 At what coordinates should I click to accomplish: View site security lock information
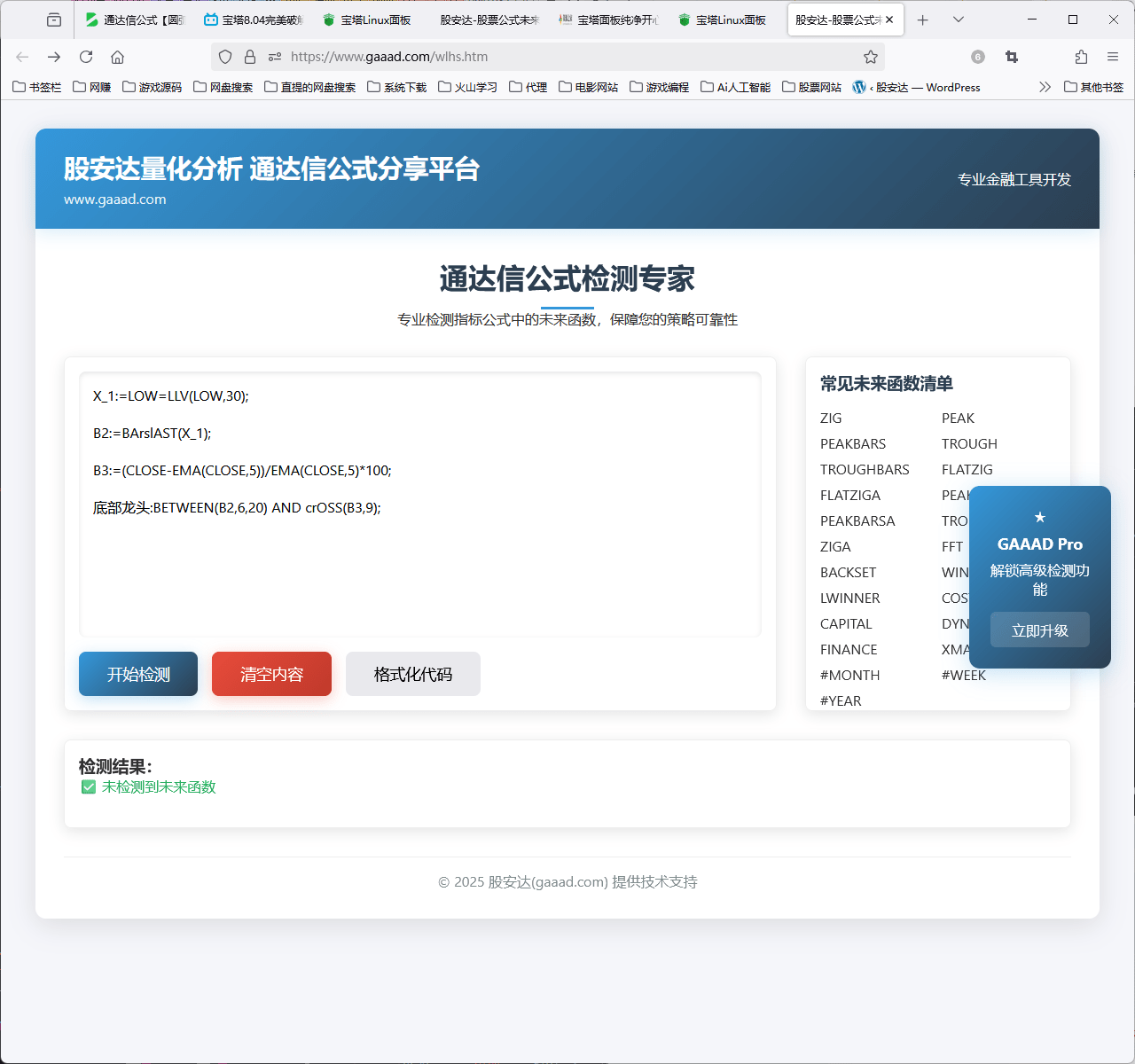coord(250,57)
